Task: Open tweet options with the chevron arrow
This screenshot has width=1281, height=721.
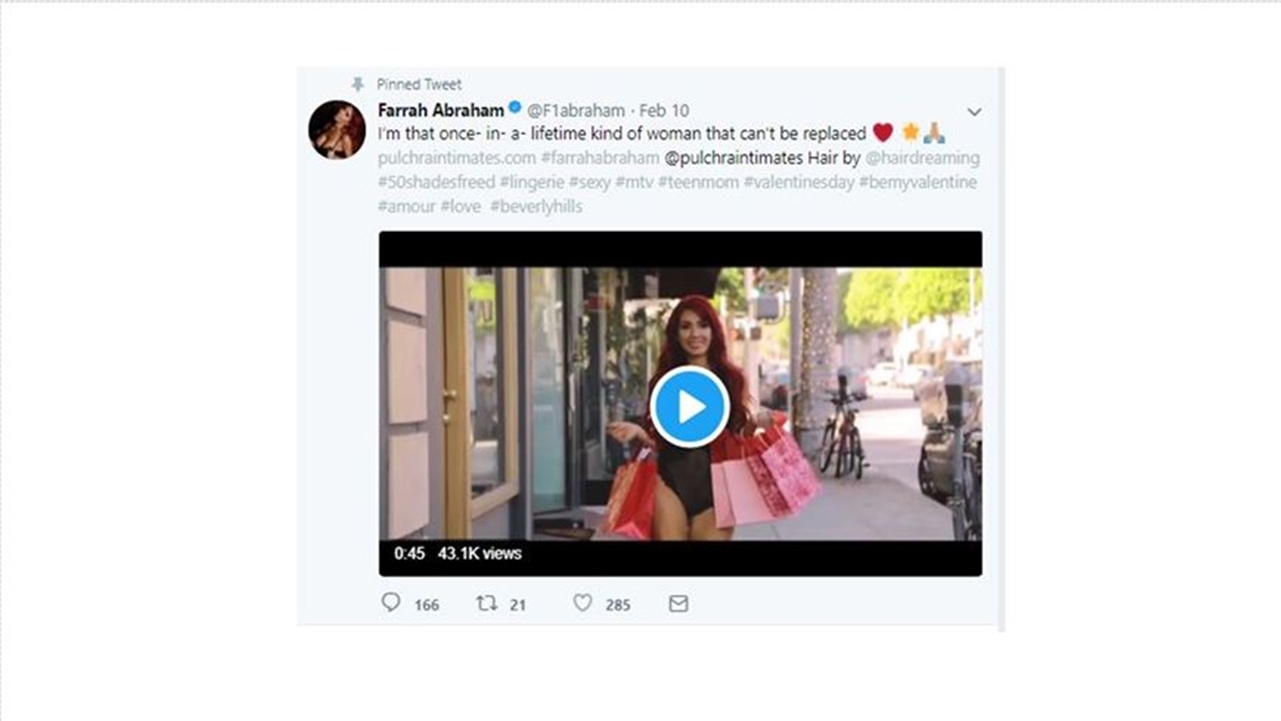Action: pos(974,112)
